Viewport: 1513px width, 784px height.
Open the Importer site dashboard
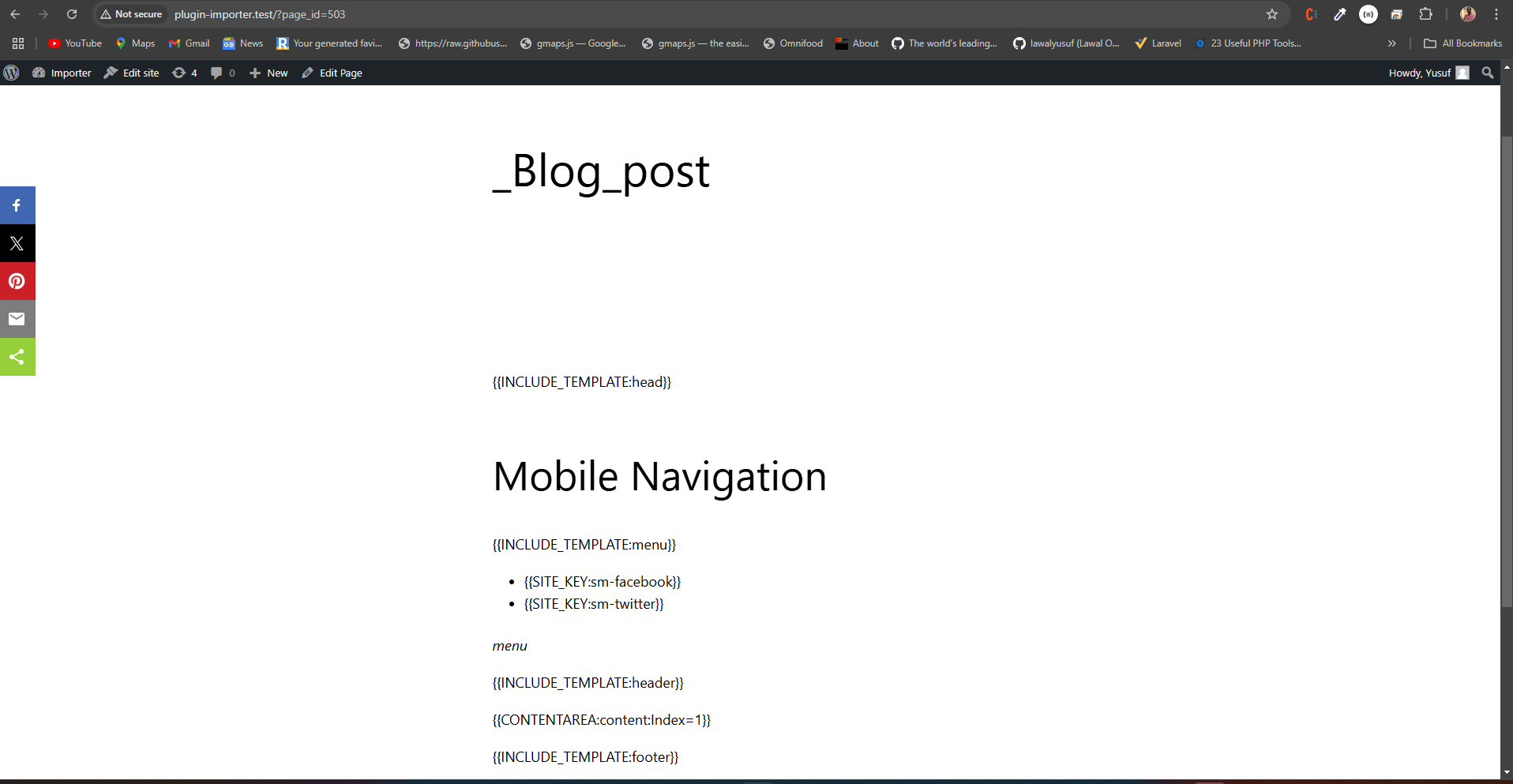tap(62, 73)
